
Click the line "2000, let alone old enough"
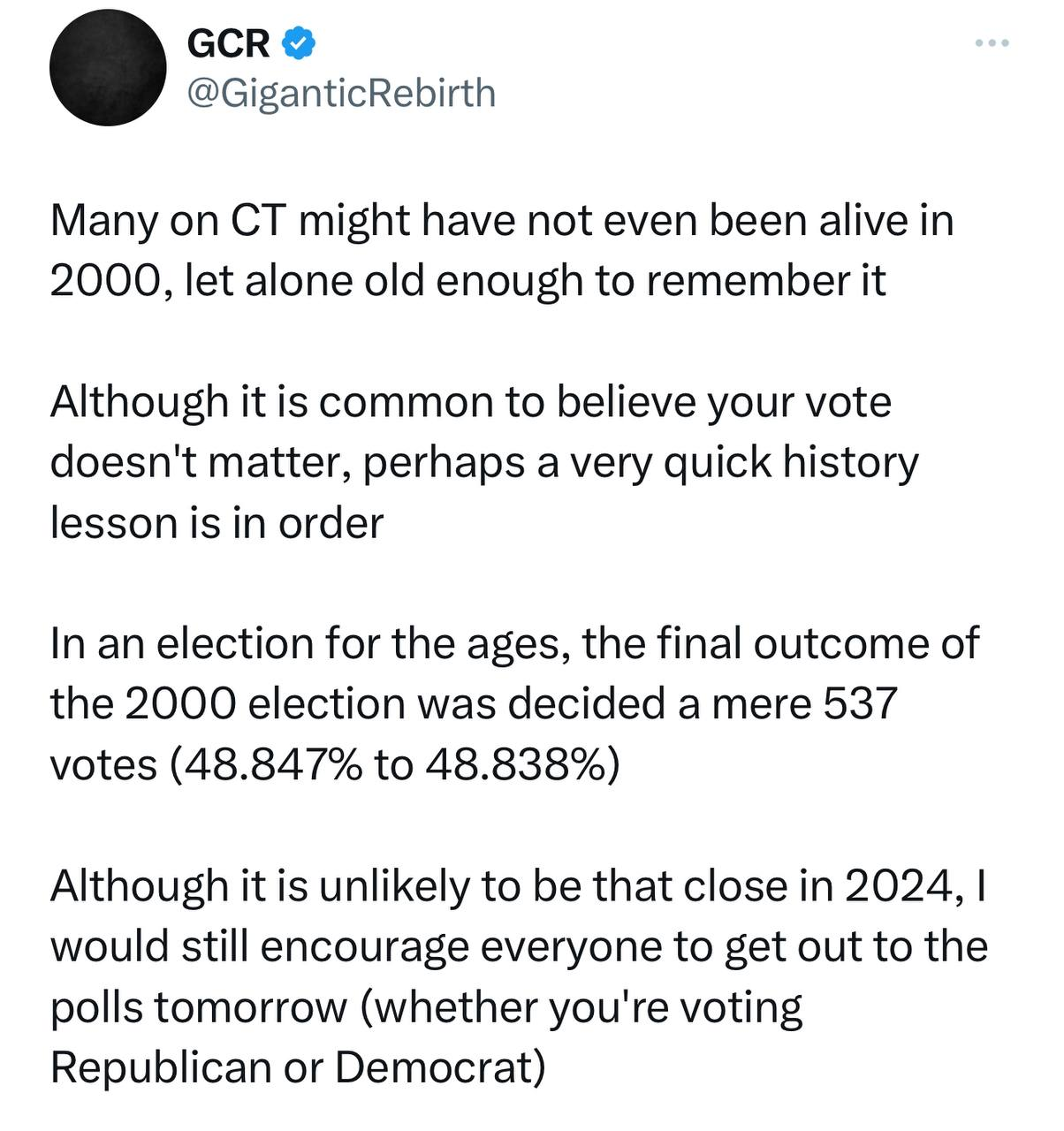[x=467, y=280]
